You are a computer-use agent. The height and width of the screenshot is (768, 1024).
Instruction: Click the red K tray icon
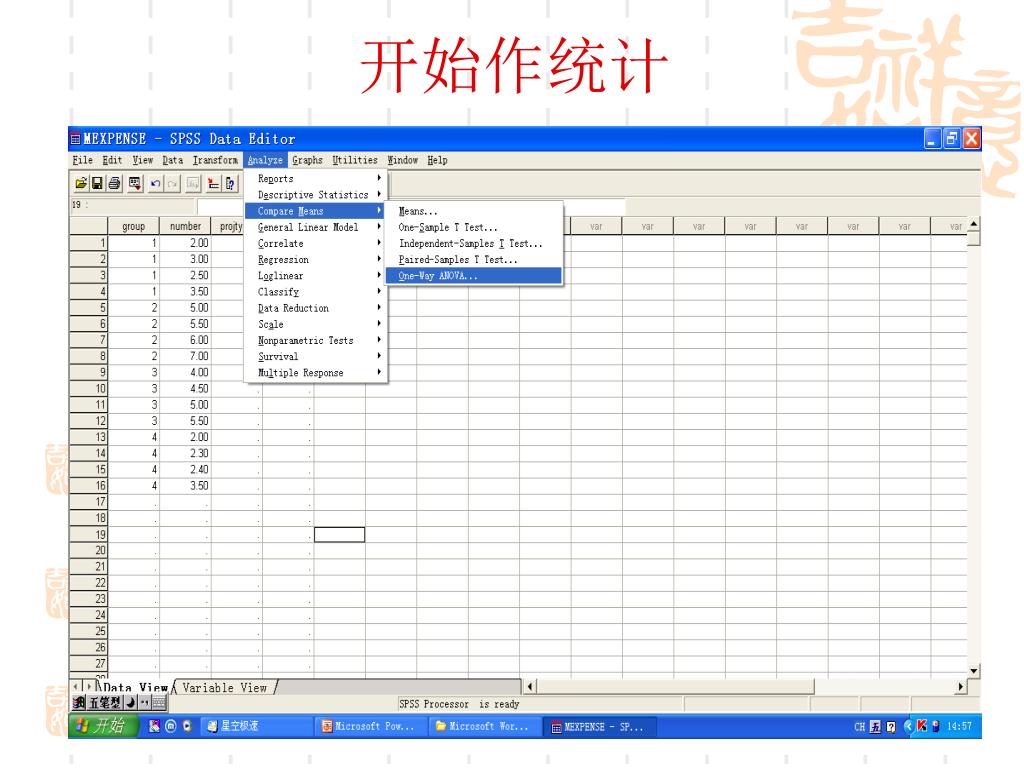[x=921, y=726]
